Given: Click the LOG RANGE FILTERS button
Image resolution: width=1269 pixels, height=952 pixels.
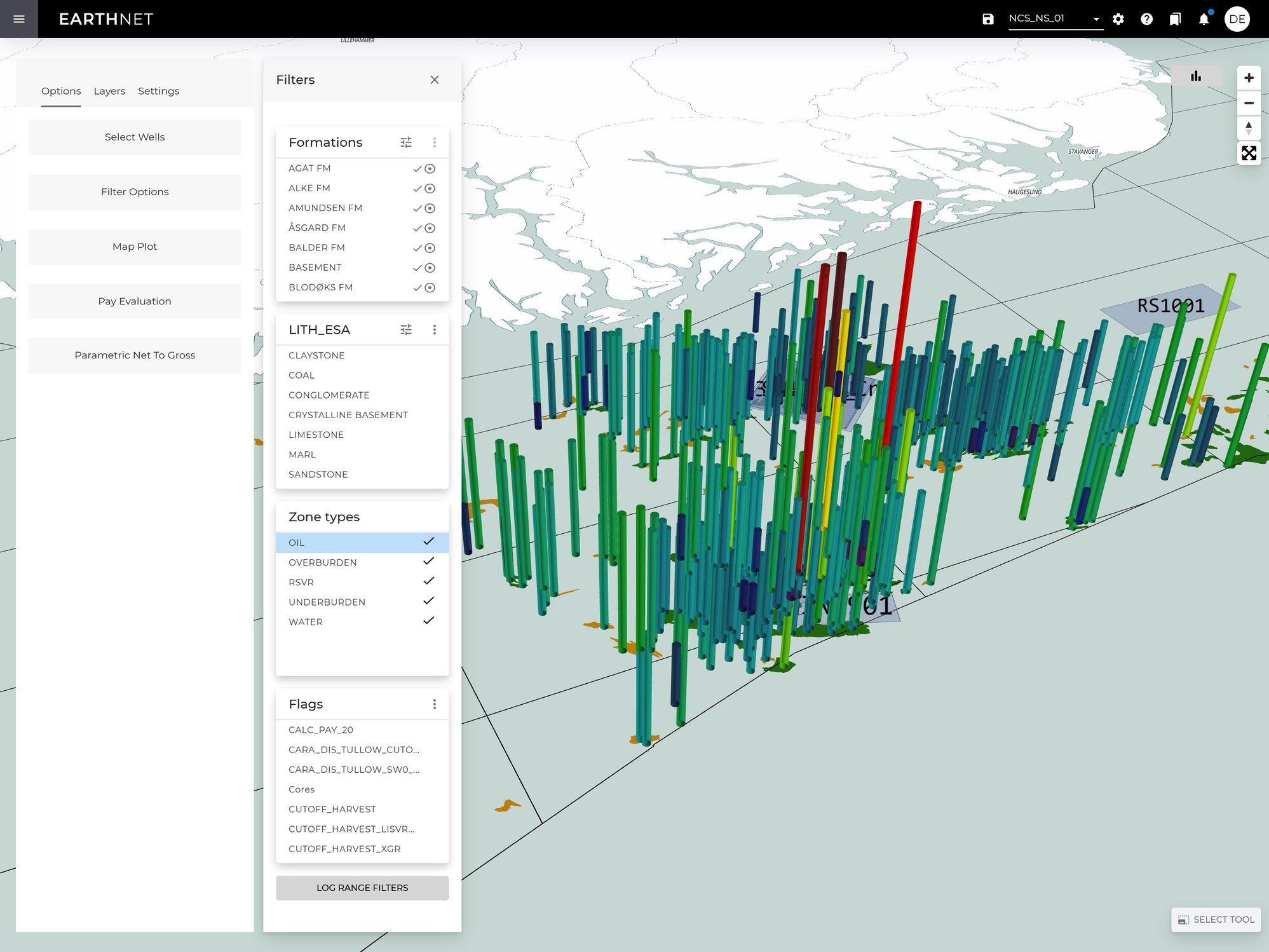Looking at the screenshot, I should point(362,888).
